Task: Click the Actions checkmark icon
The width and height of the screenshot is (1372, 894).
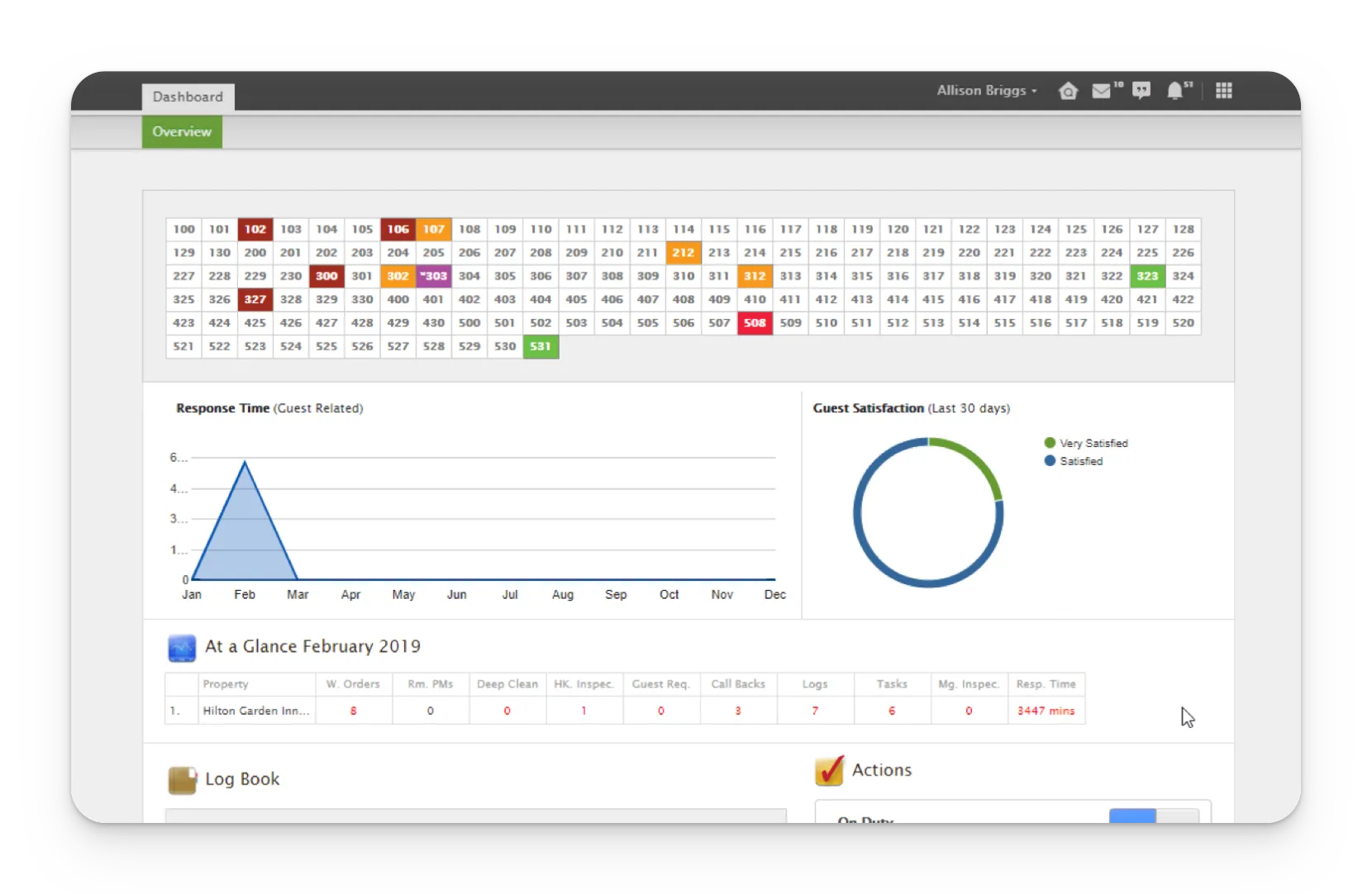Action: click(x=830, y=770)
